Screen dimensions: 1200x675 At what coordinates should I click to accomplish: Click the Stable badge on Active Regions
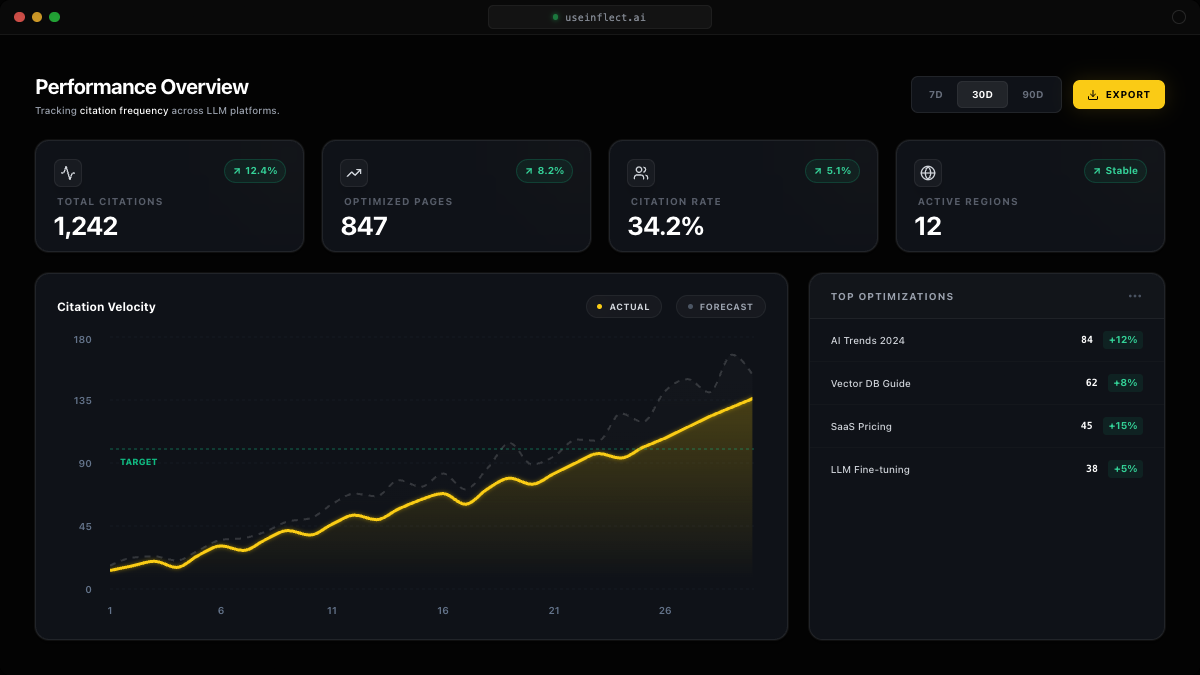coord(1115,171)
